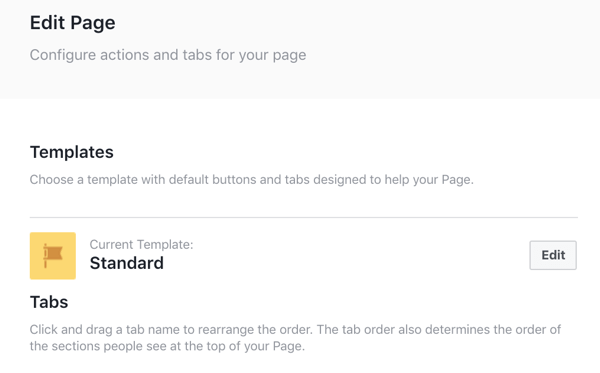Click the Edit button for the current template
The width and height of the screenshot is (600, 373).
pos(553,255)
